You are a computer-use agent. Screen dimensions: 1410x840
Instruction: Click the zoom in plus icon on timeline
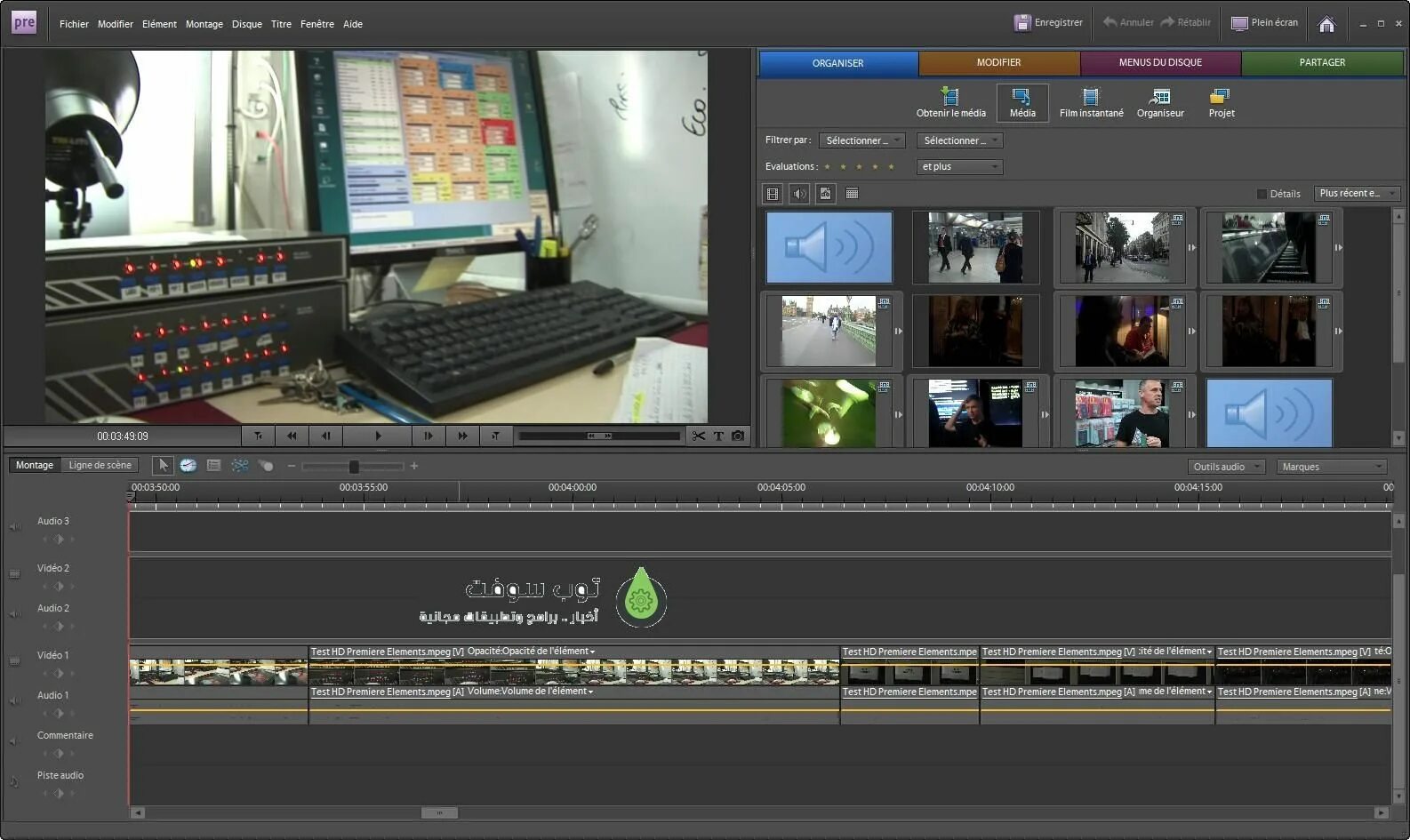pos(413,466)
